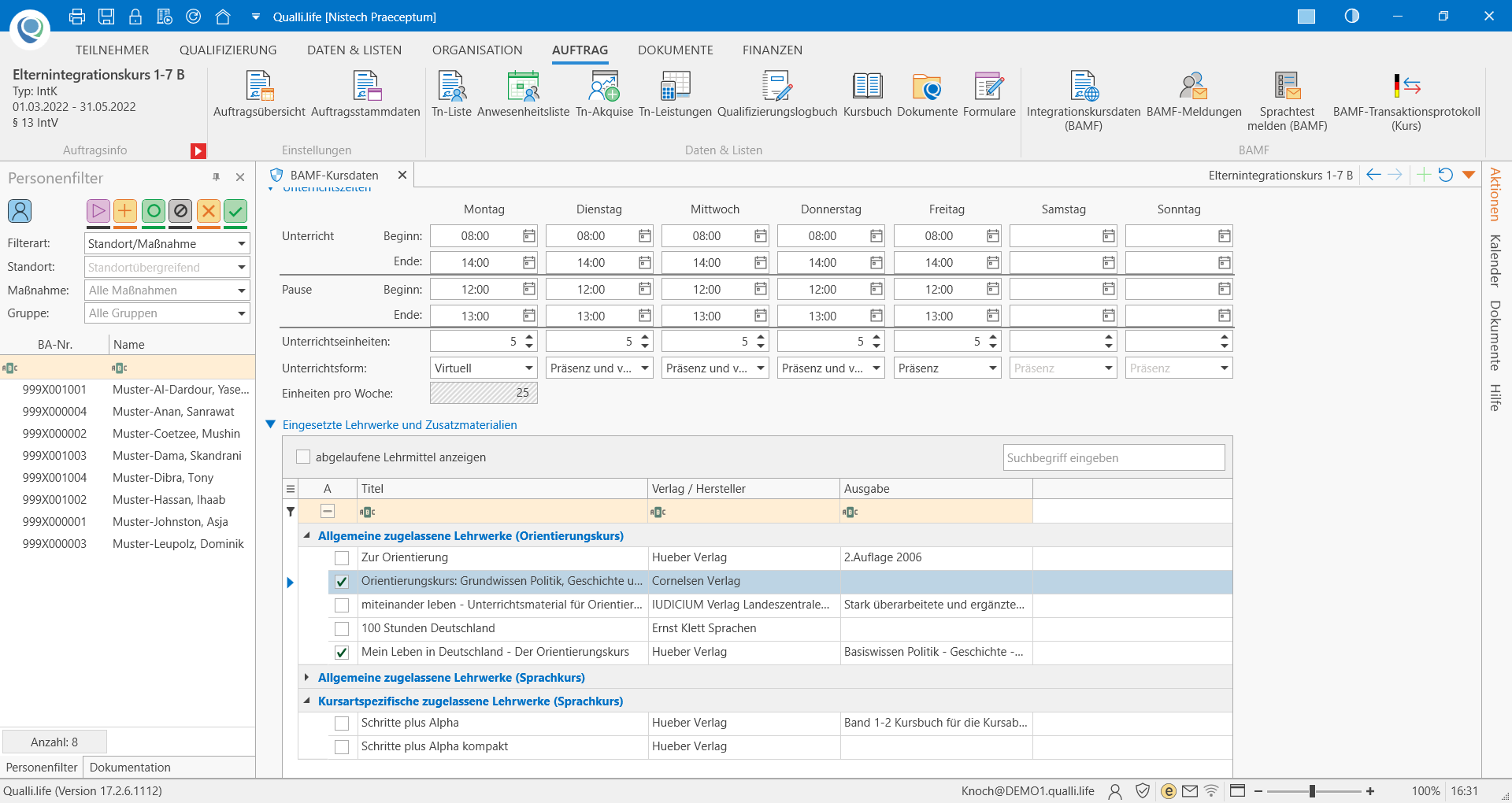Switch to the Dokumentation bottom tab
The height and width of the screenshot is (803, 1512).
pyautogui.click(x=130, y=768)
